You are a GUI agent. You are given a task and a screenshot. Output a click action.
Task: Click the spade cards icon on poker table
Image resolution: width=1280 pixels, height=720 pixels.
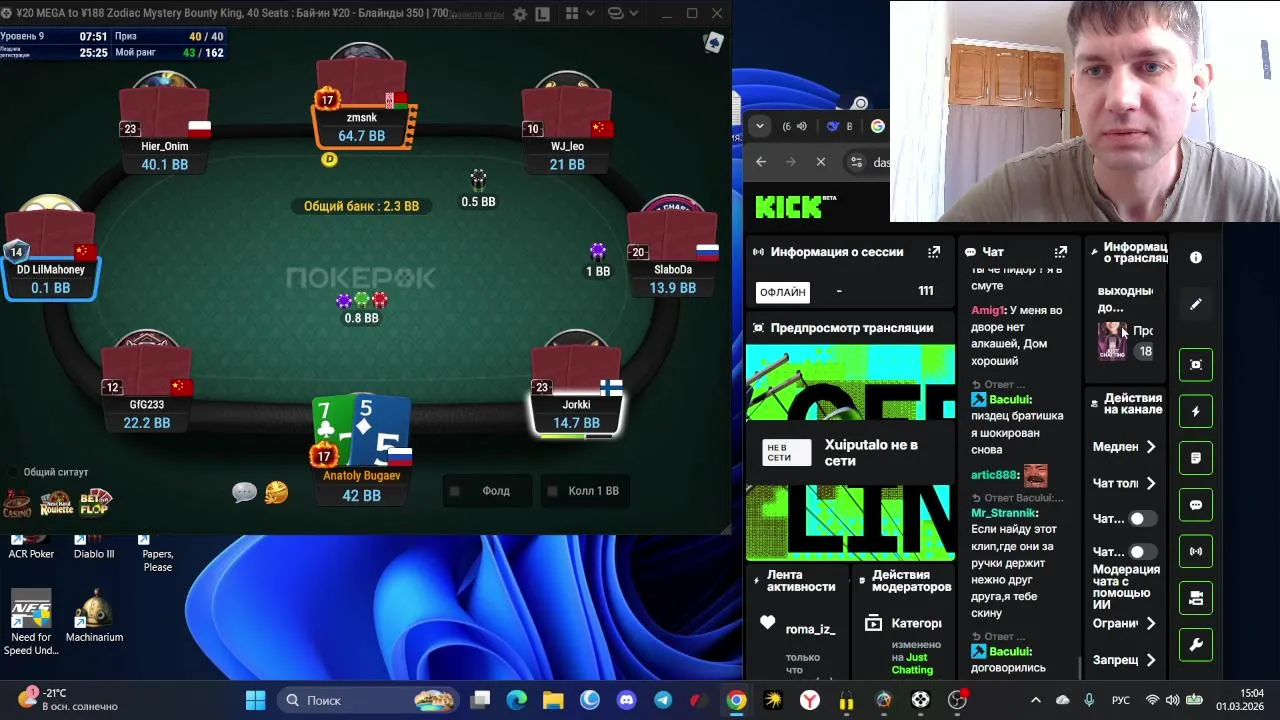(x=713, y=42)
